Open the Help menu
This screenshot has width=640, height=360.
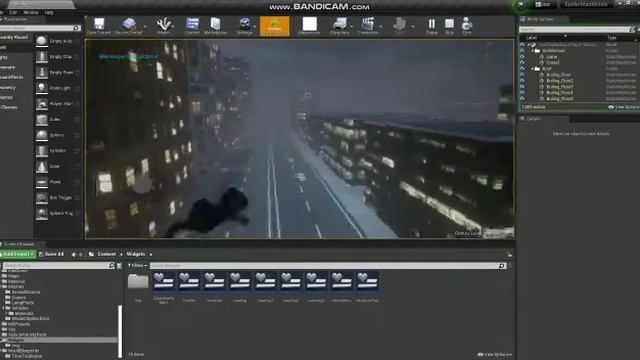click(49, 13)
